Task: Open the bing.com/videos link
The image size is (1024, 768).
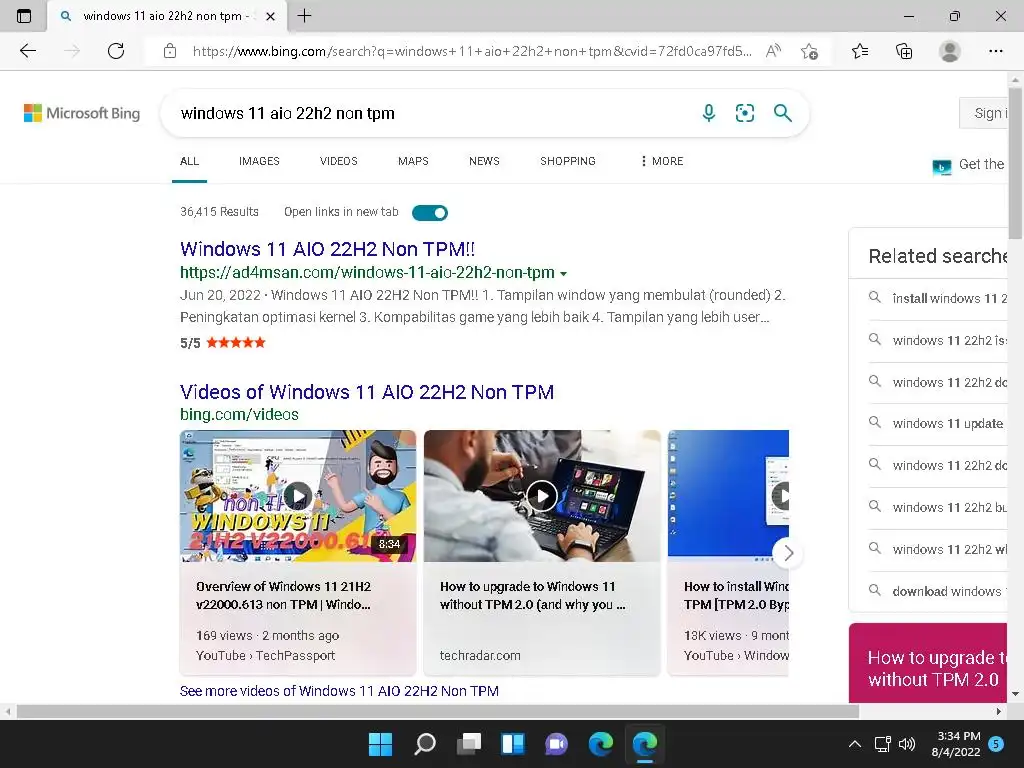Action: pos(239,415)
